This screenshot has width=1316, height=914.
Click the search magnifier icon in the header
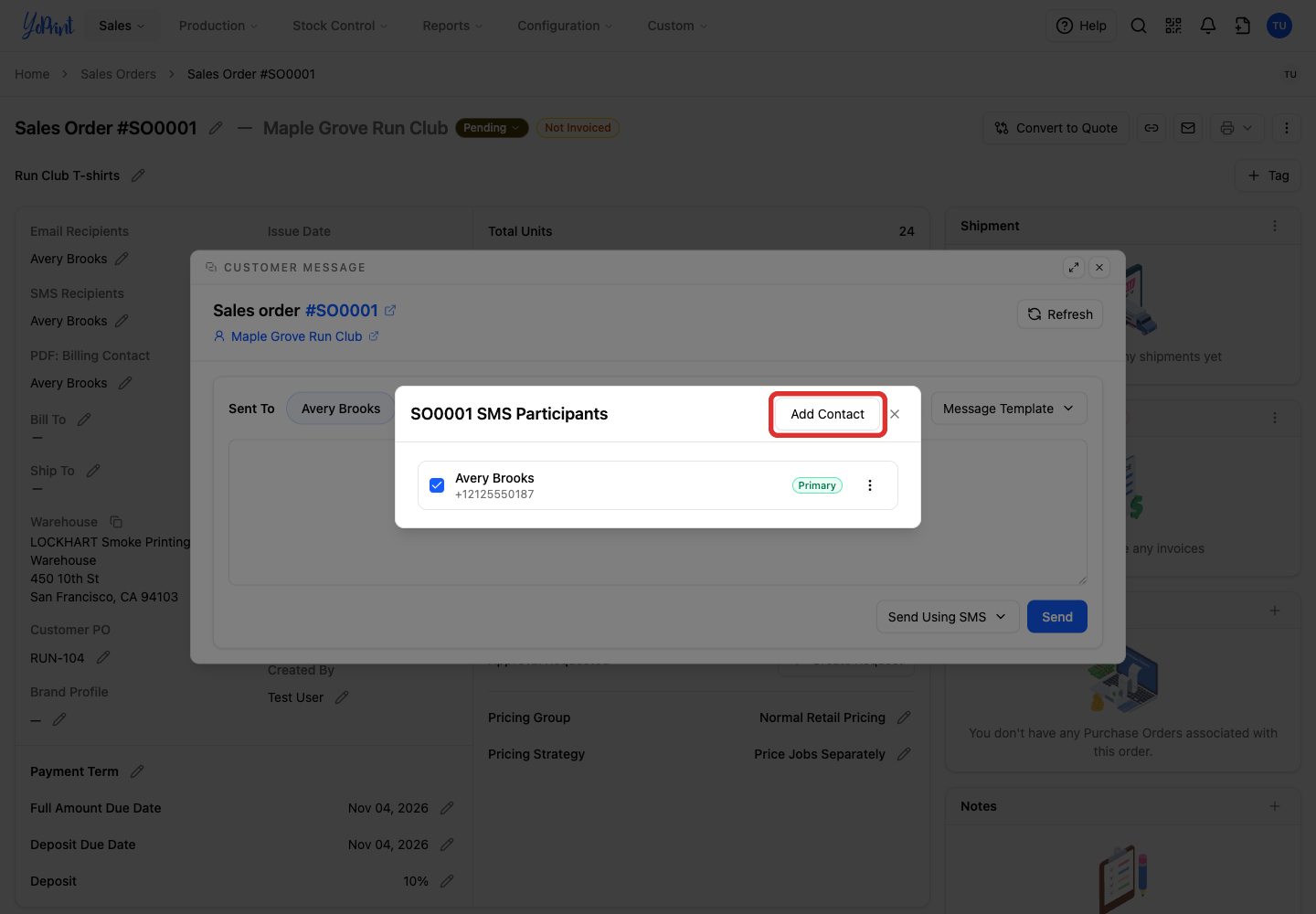(x=1139, y=26)
